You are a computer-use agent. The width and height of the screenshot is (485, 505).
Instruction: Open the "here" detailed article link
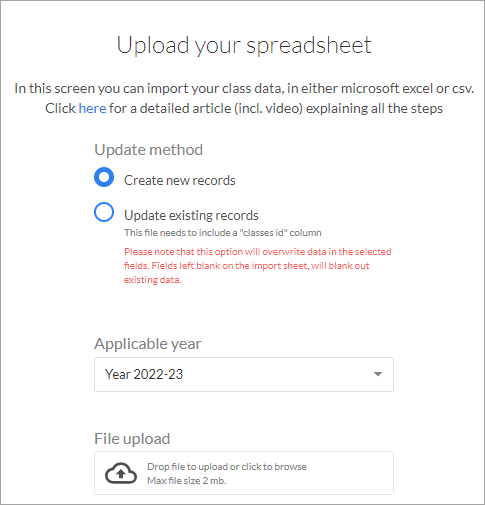point(92,108)
